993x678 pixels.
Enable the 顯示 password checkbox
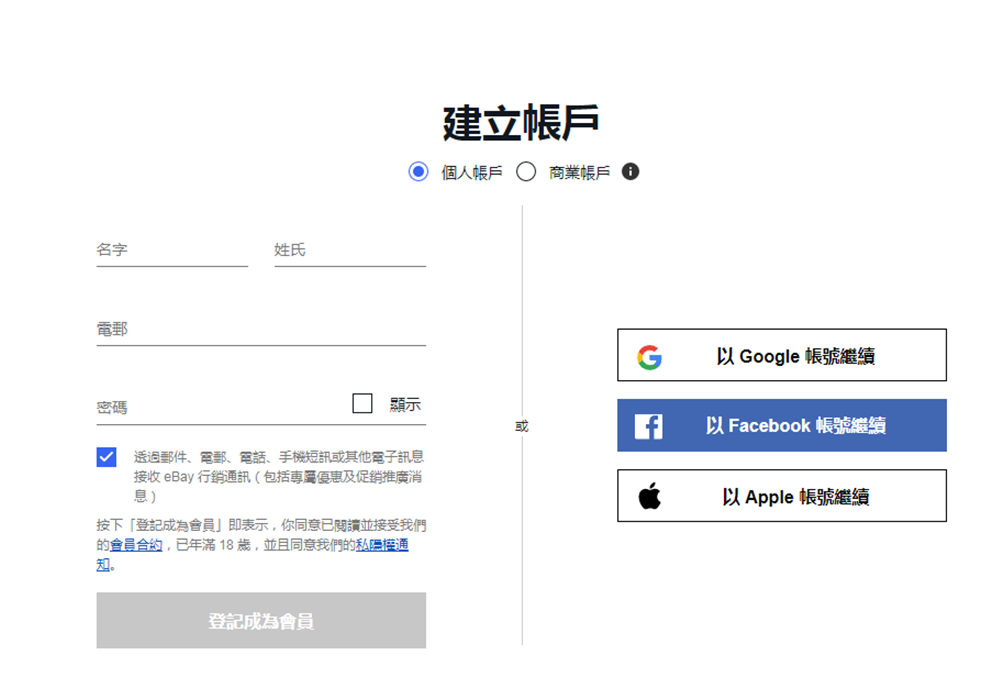pyautogui.click(x=362, y=404)
